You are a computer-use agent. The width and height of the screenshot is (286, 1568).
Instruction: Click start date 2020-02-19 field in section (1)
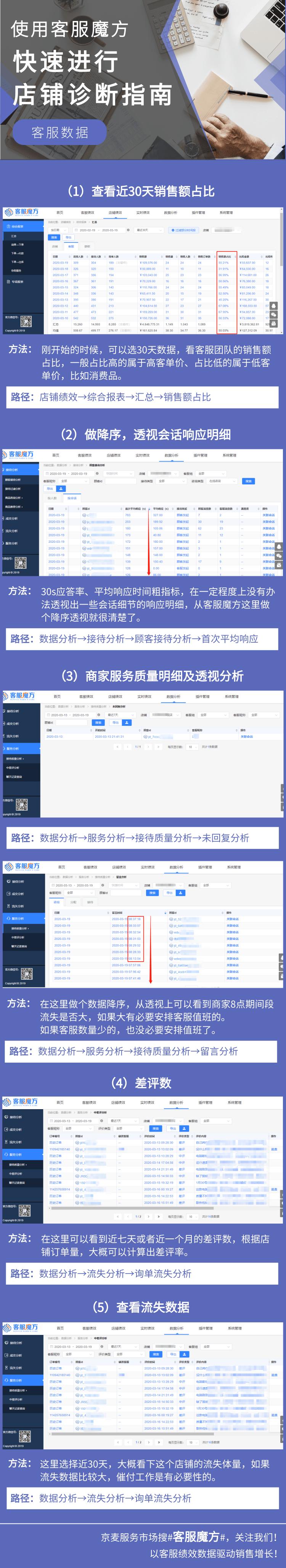pos(88,230)
